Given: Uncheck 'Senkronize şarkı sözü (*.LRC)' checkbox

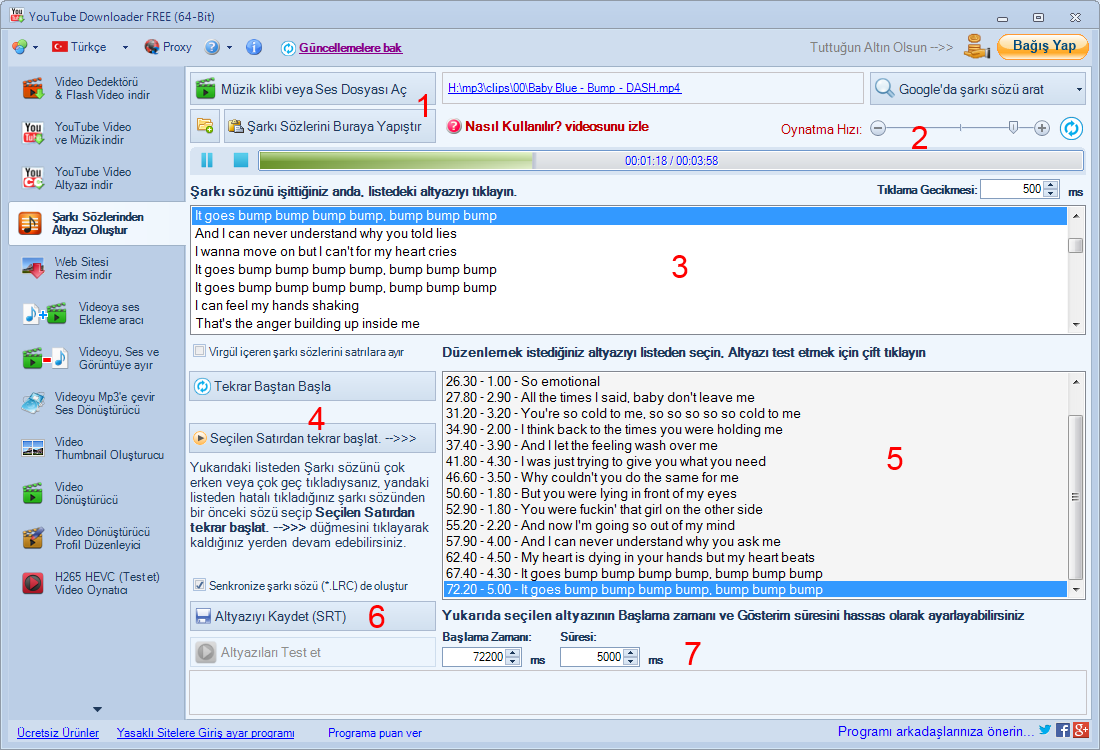Looking at the screenshot, I should click(200, 585).
